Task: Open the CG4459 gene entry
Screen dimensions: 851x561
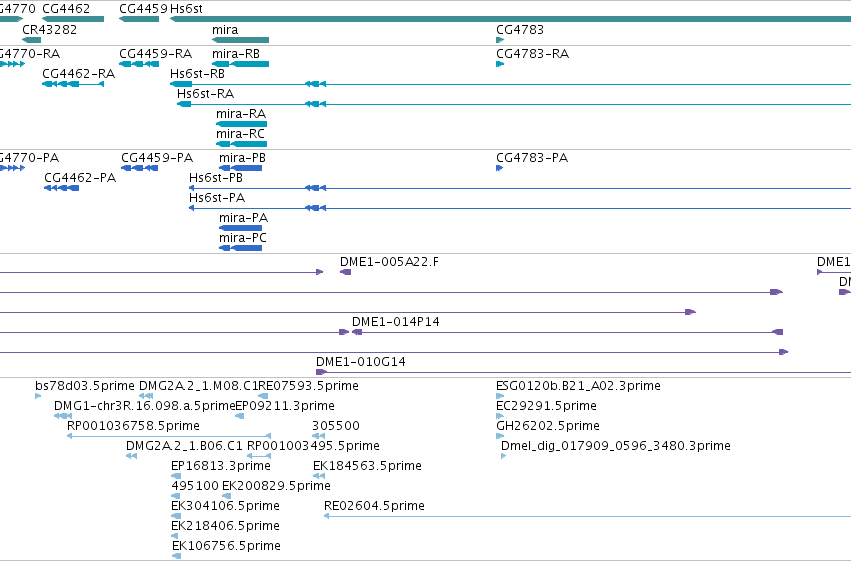Action: [139, 19]
